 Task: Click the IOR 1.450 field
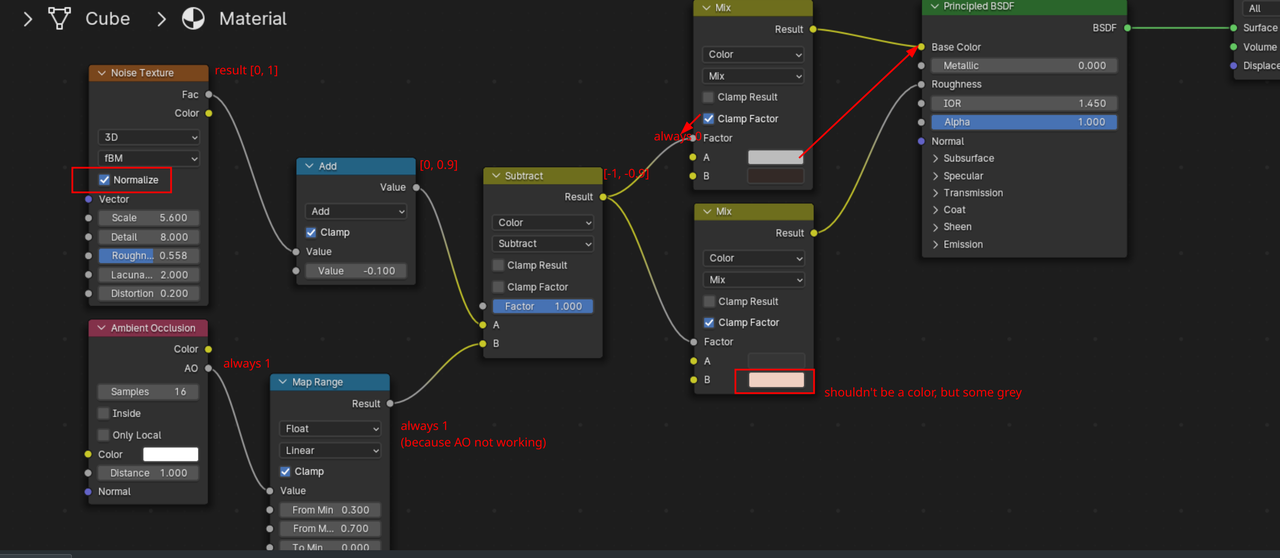pyautogui.click(x=1024, y=103)
